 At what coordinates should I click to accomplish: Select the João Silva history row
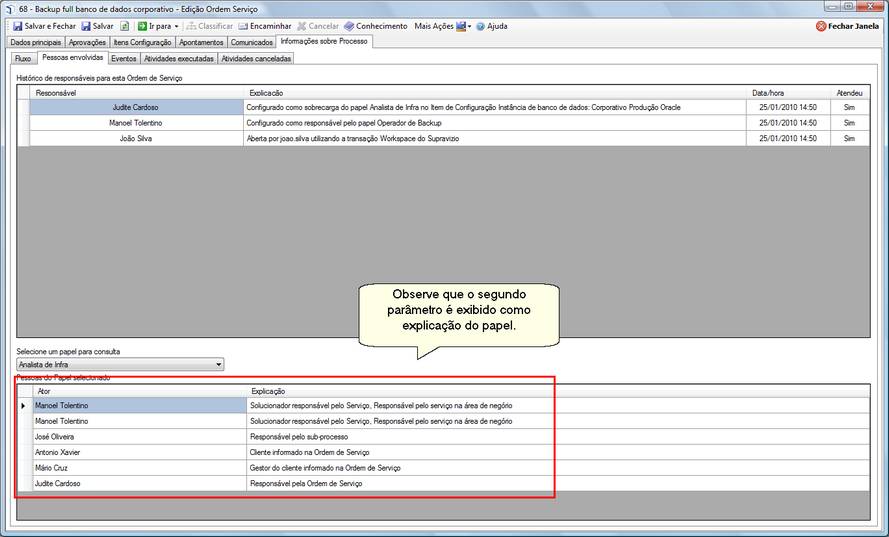[136, 138]
